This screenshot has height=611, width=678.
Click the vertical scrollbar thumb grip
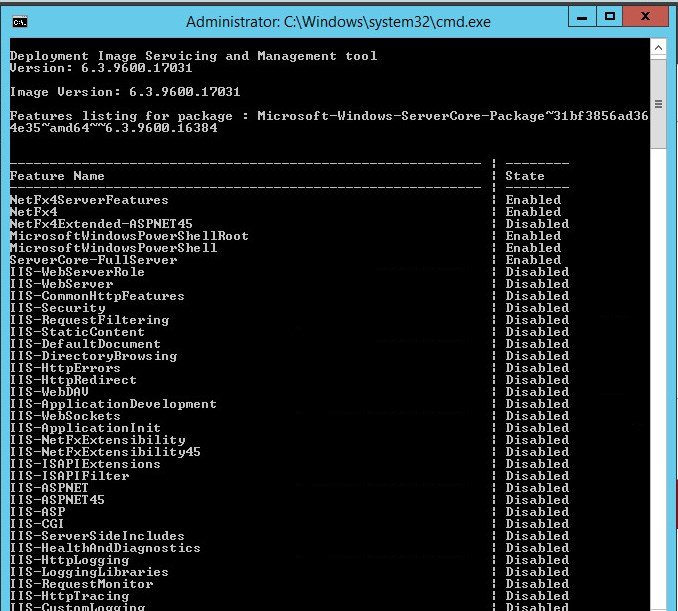tap(658, 104)
